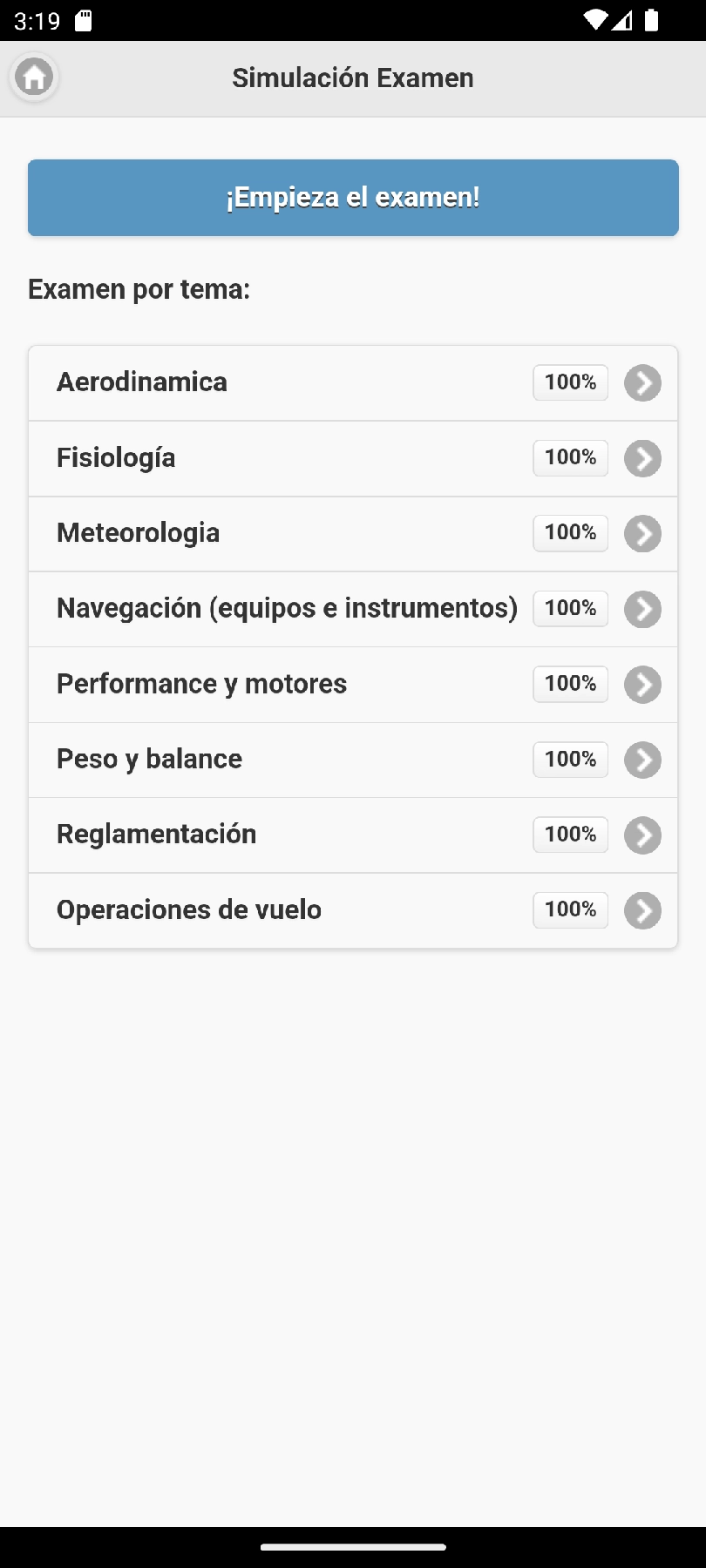Screen dimensions: 706x1568
Task: Tap the Wi-Fi icon in status bar
Action: tap(595, 21)
